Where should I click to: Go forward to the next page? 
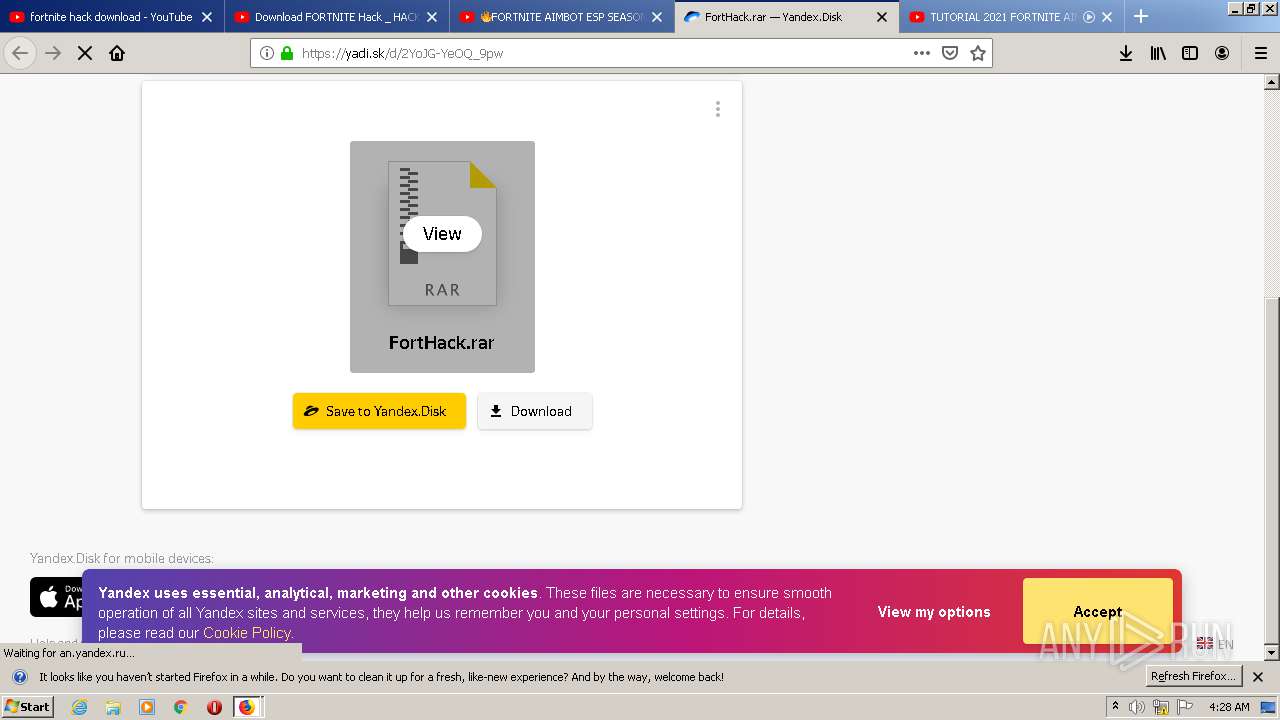53,53
